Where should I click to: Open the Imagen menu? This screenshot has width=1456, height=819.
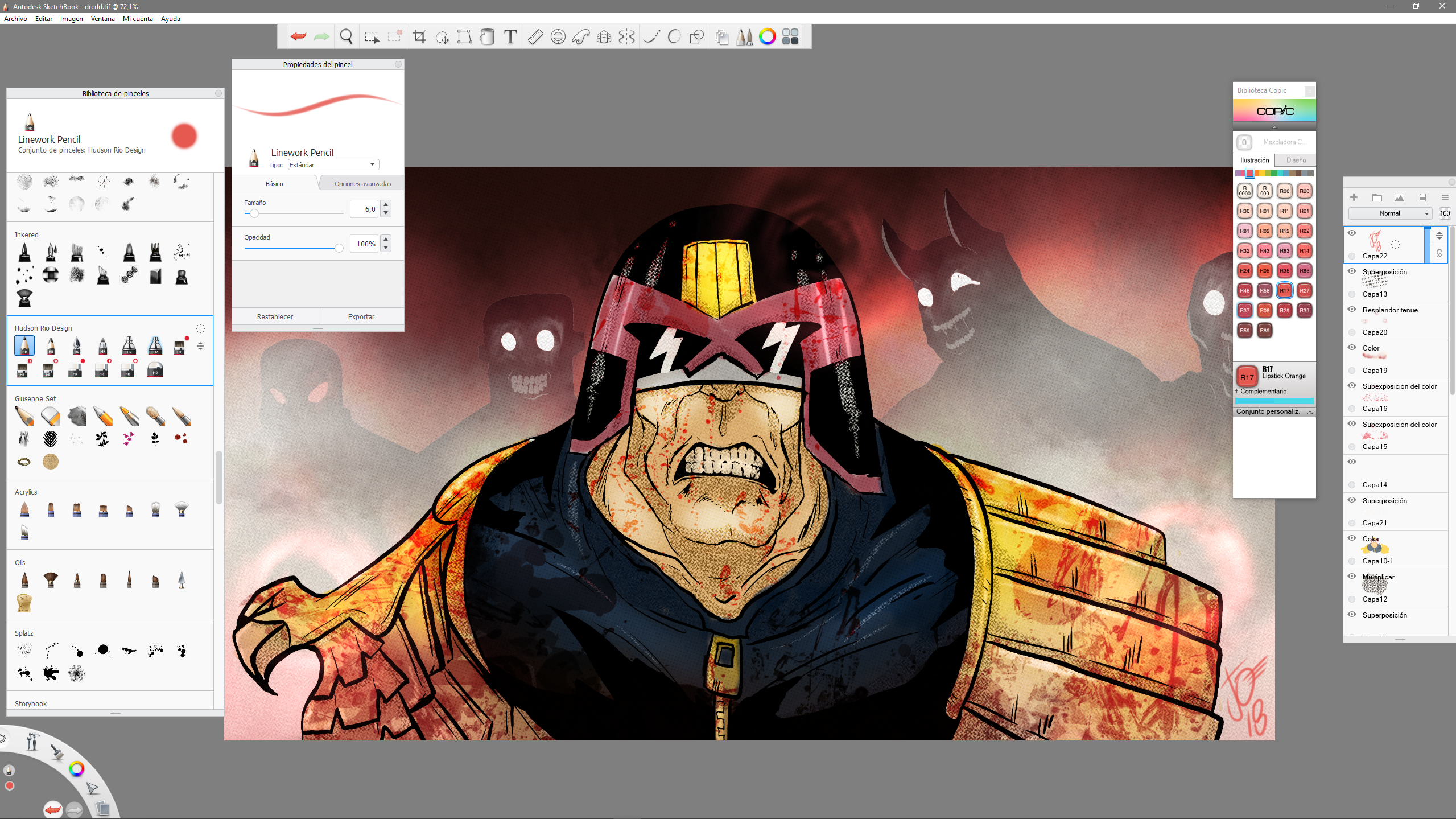point(71,19)
